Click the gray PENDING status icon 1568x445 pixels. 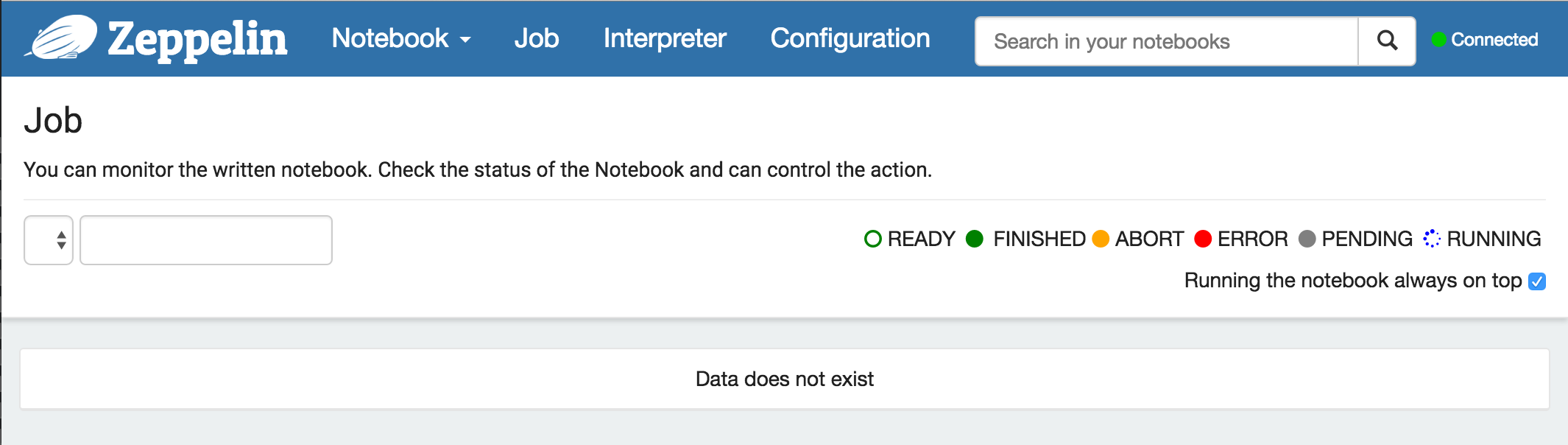(1307, 239)
